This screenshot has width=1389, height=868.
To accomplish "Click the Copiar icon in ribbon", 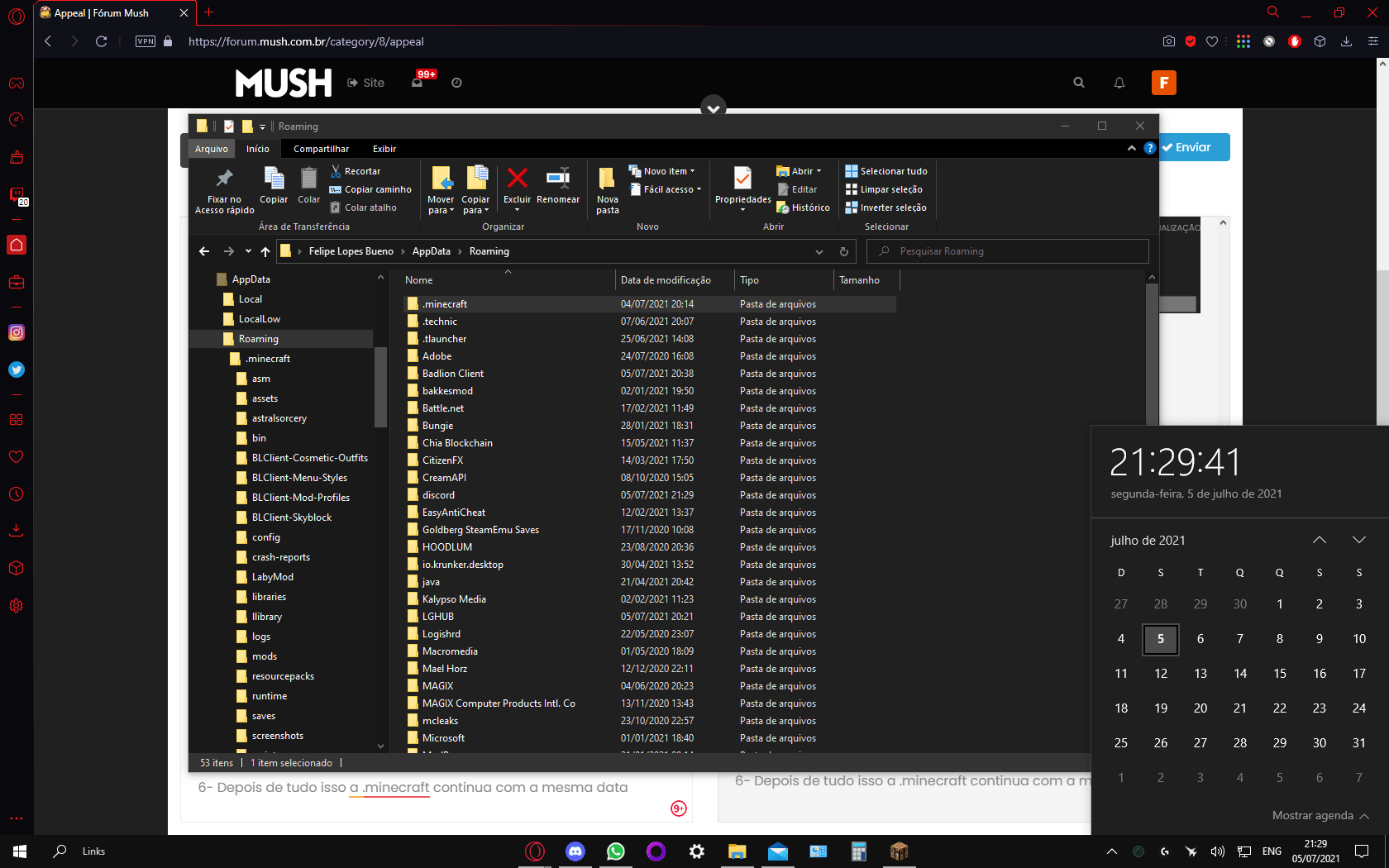I will tap(274, 179).
